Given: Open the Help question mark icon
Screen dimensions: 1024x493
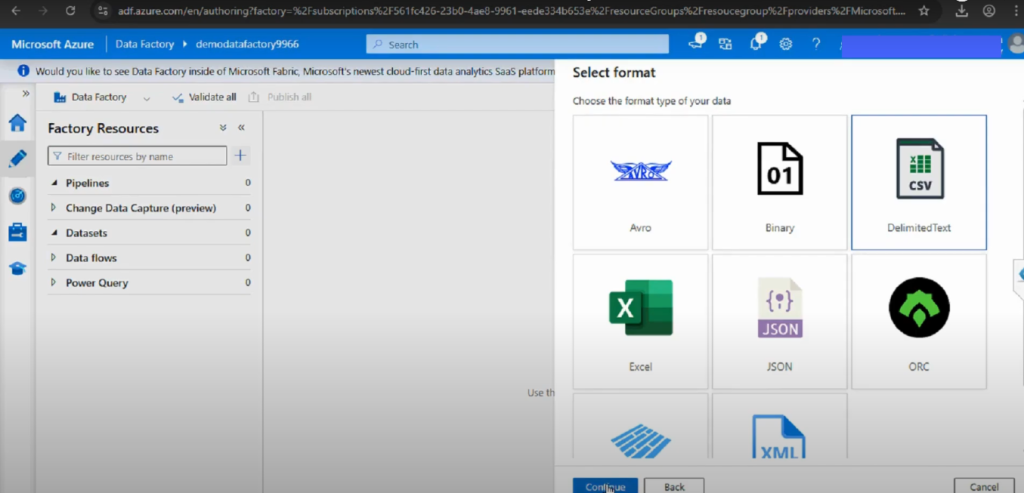Looking at the screenshot, I should 816,44.
